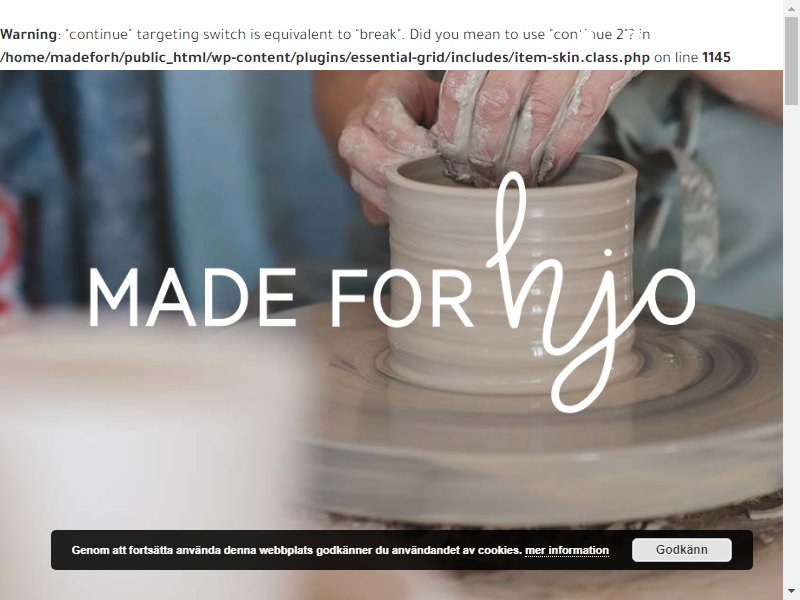
Task: Accept cookies with the Godkänn button
Action: coord(682,550)
